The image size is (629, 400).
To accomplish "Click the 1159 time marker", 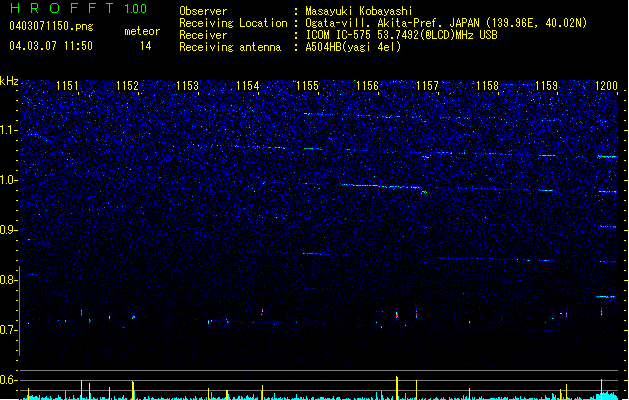I will (546, 86).
